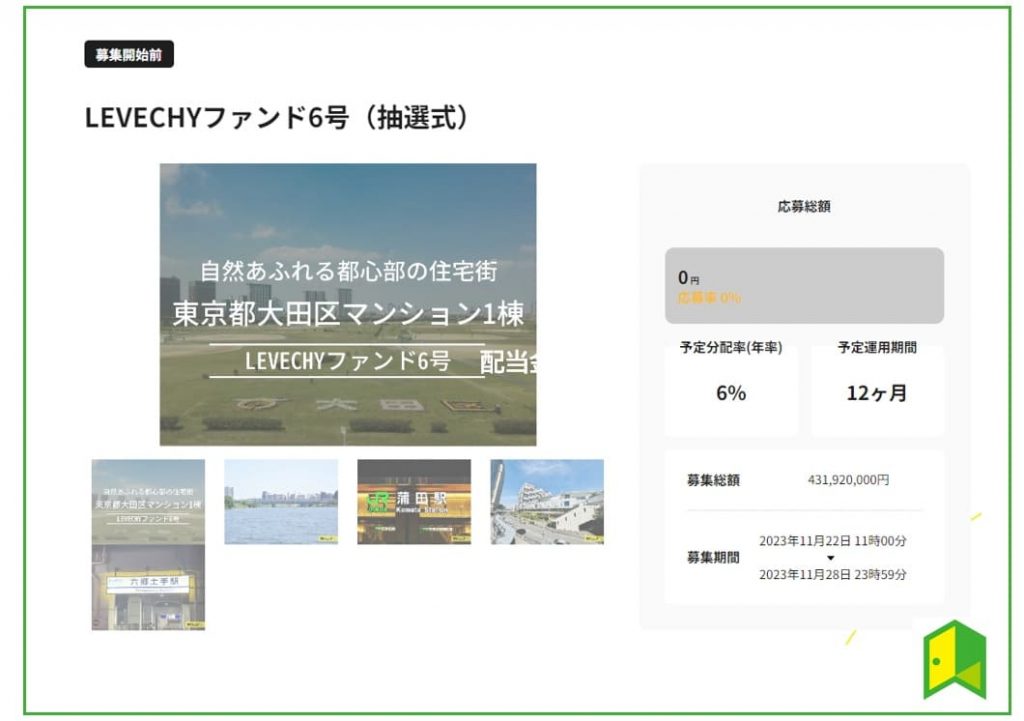
Task: Open the main 東京都大田区マンション1棟 image
Action: pyautogui.click(x=348, y=304)
